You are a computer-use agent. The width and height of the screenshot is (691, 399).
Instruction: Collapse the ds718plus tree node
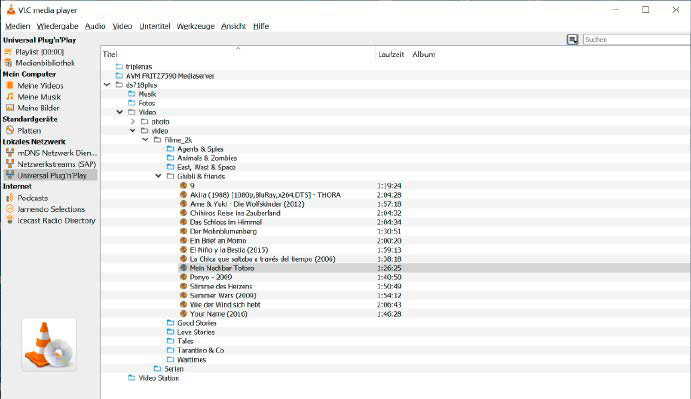click(107, 85)
